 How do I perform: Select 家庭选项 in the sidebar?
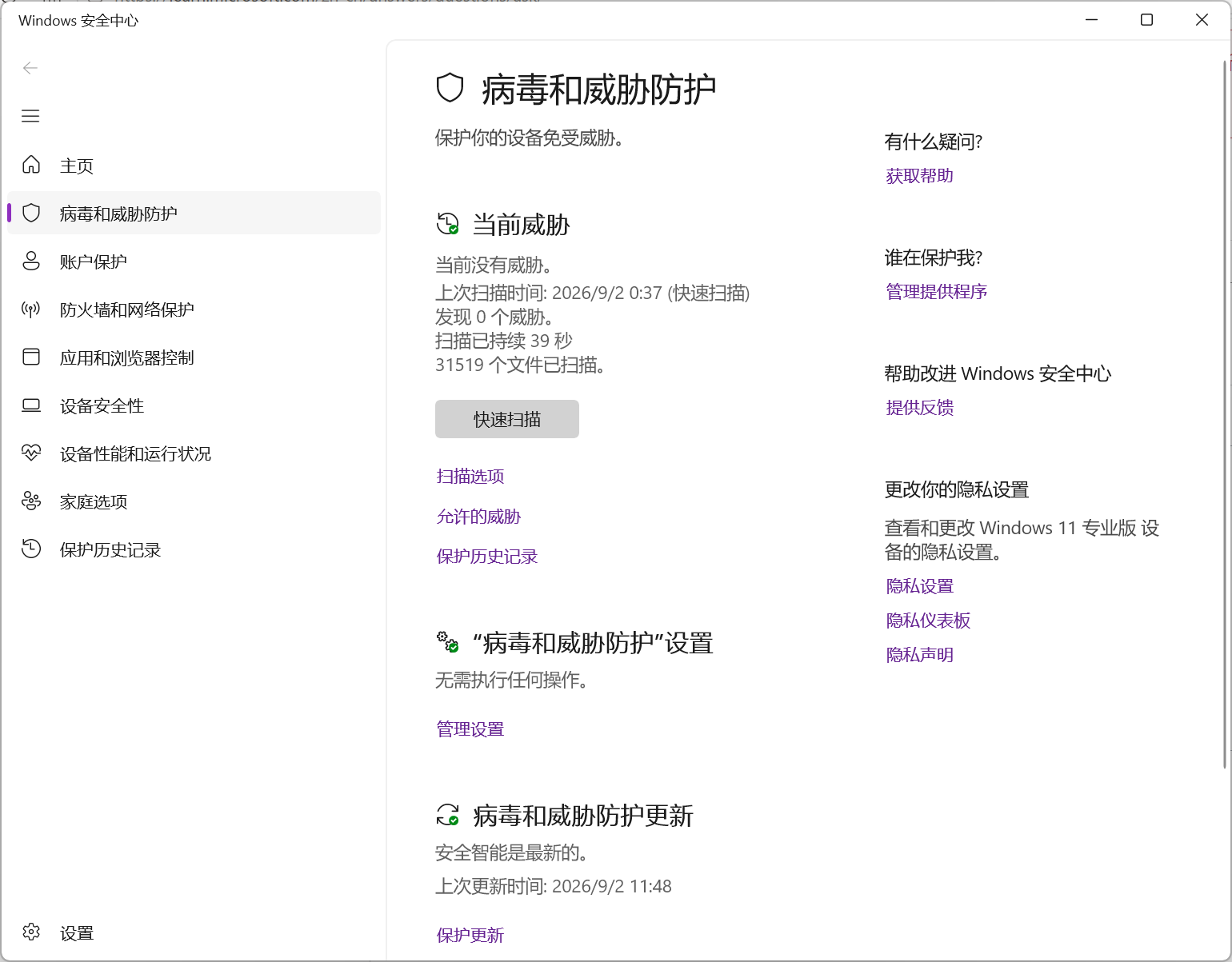194,501
